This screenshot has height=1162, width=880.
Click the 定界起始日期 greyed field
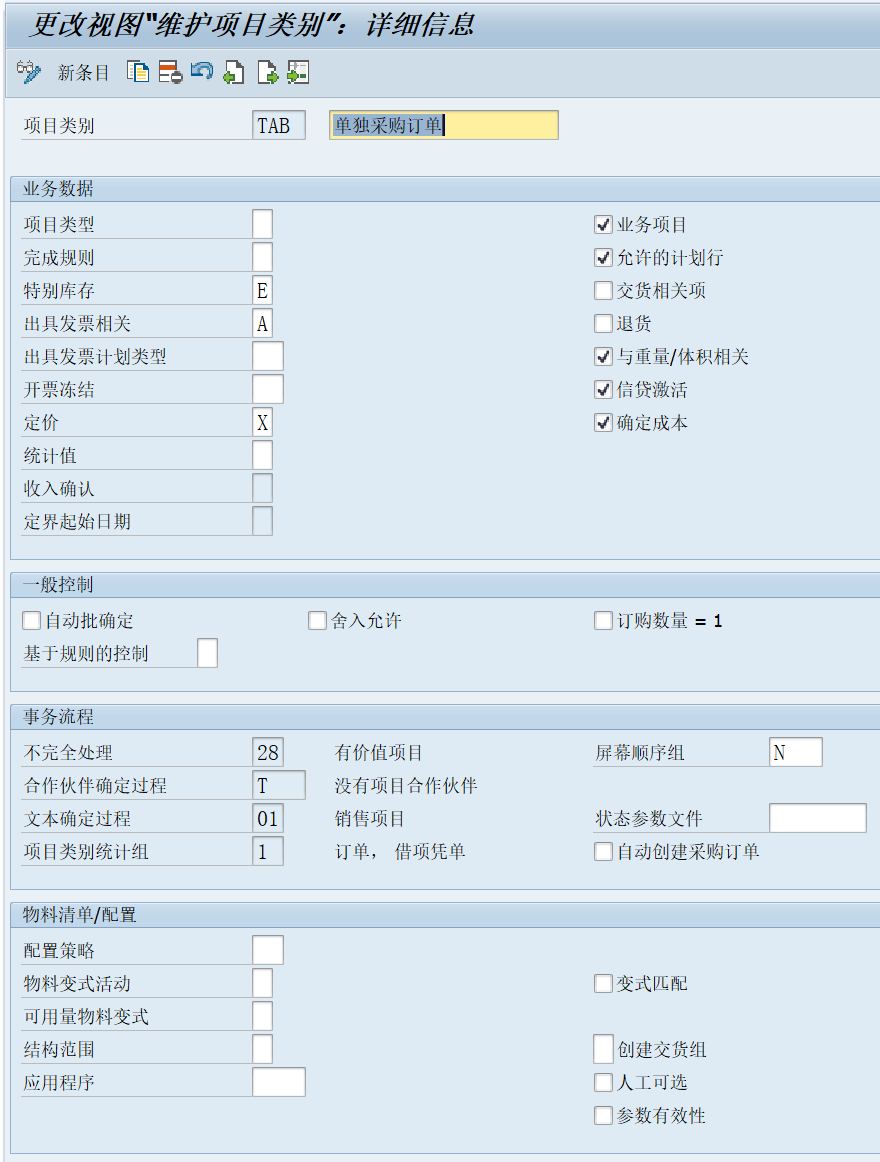coord(262,522)
